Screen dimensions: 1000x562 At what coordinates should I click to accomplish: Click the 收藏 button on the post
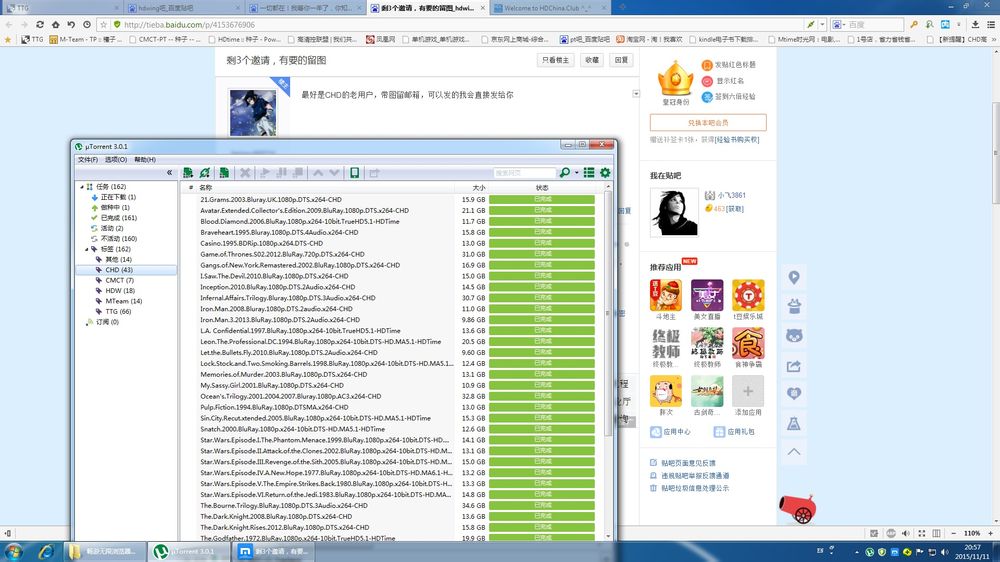tap(592, 60)
